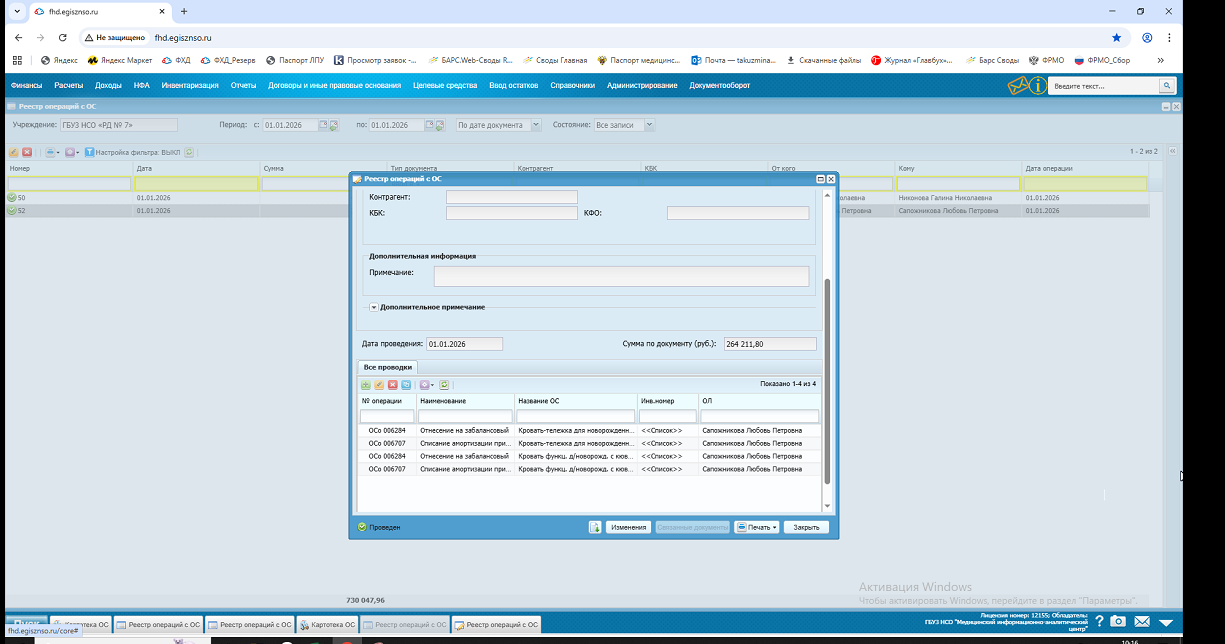Viewport: 1225px width, 644px height.
Task: Open the Справочники menu
Action: coord(572,86)
